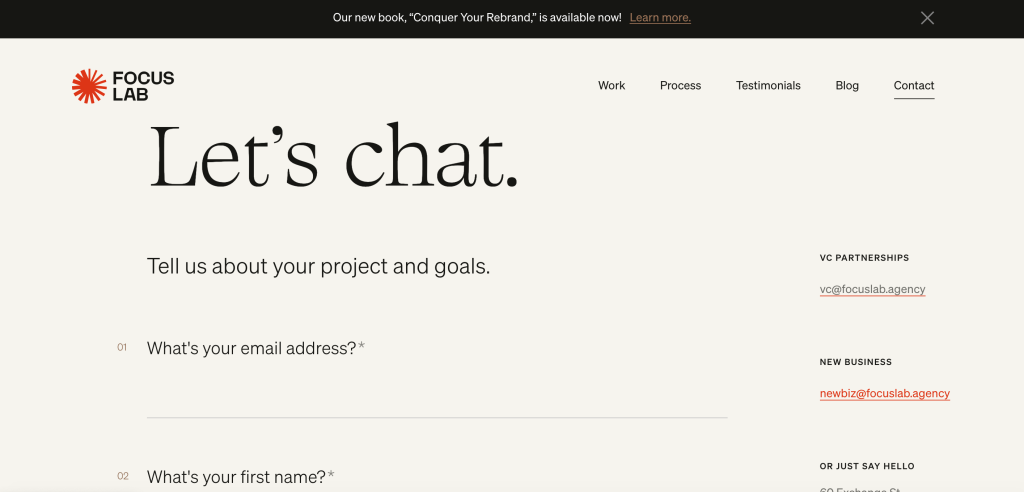Open the Work page in navigation
The width and height of the screenshot is (1024, 492).
[x=611, y=86]
